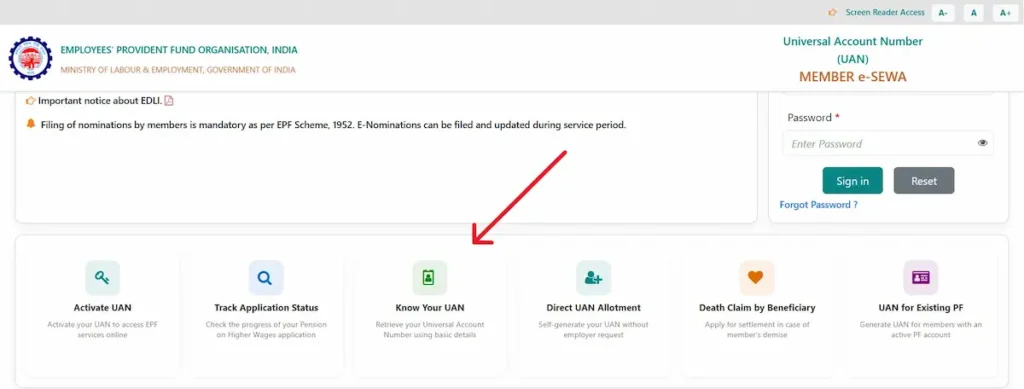Viewport: 1024px width, 389px height.
Task: Click 'Employees' Provident Fund Organisation, India' heading
Action: (179, 50)
